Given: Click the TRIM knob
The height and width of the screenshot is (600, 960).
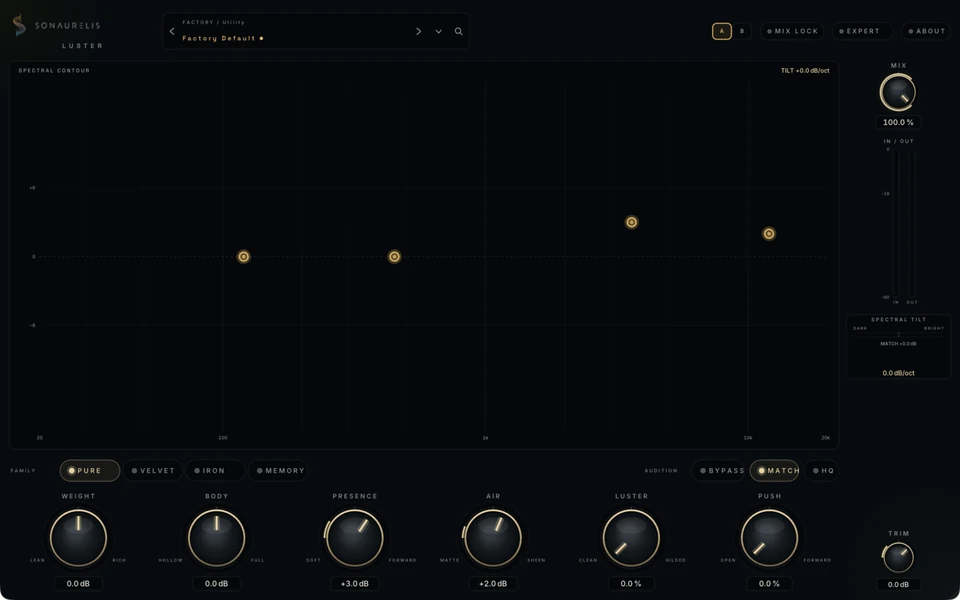Looking at the screenshot, I should click(x=898, y=558).
